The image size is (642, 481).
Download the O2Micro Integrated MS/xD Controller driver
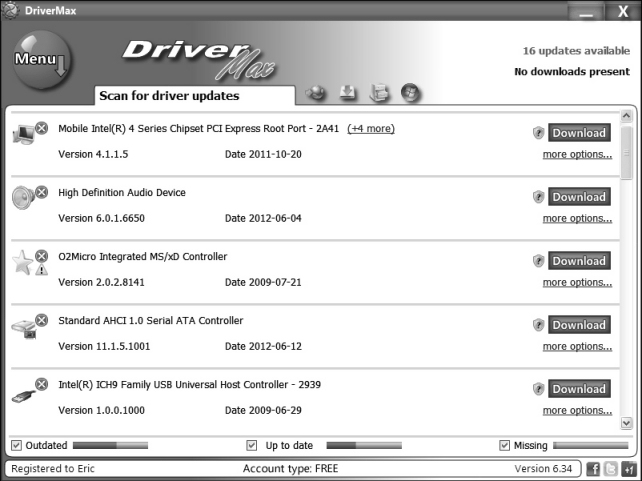(x=579, y=261)
